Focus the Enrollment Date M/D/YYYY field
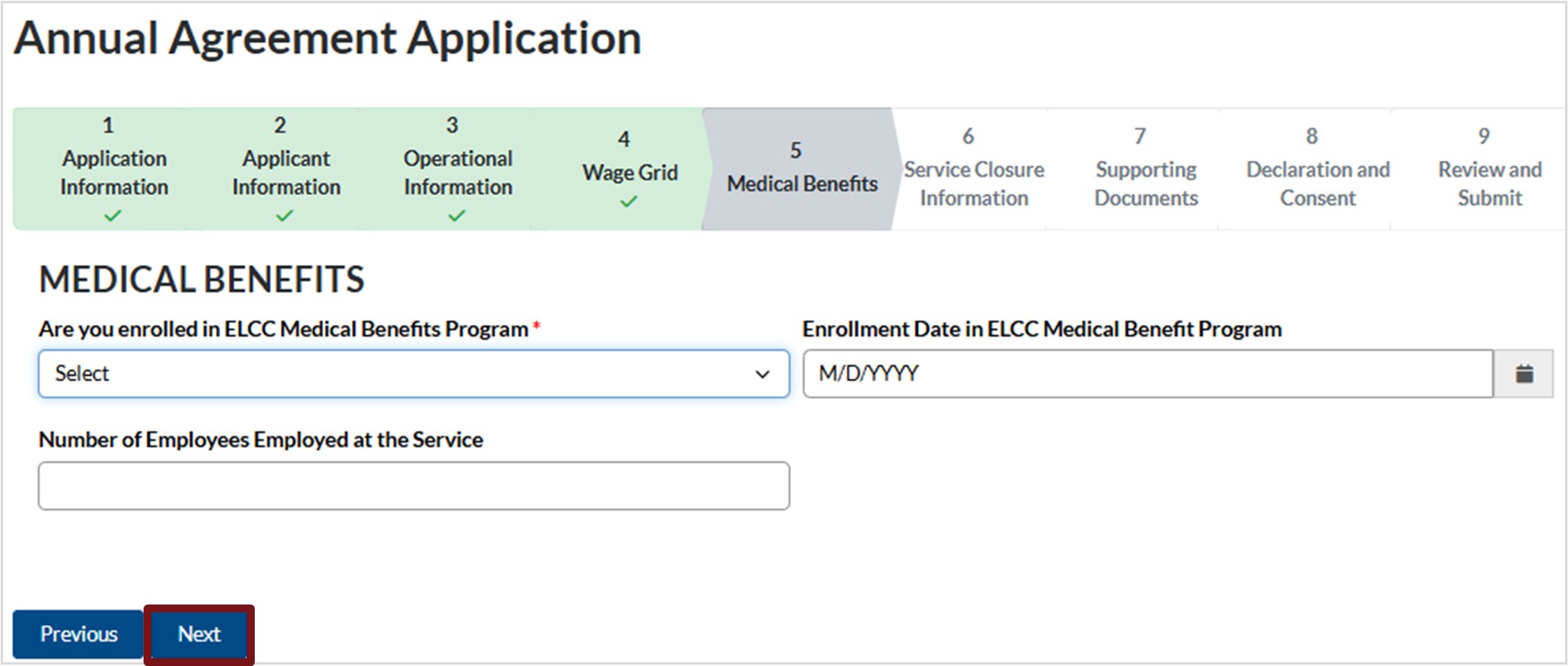 coord(1148,374)
